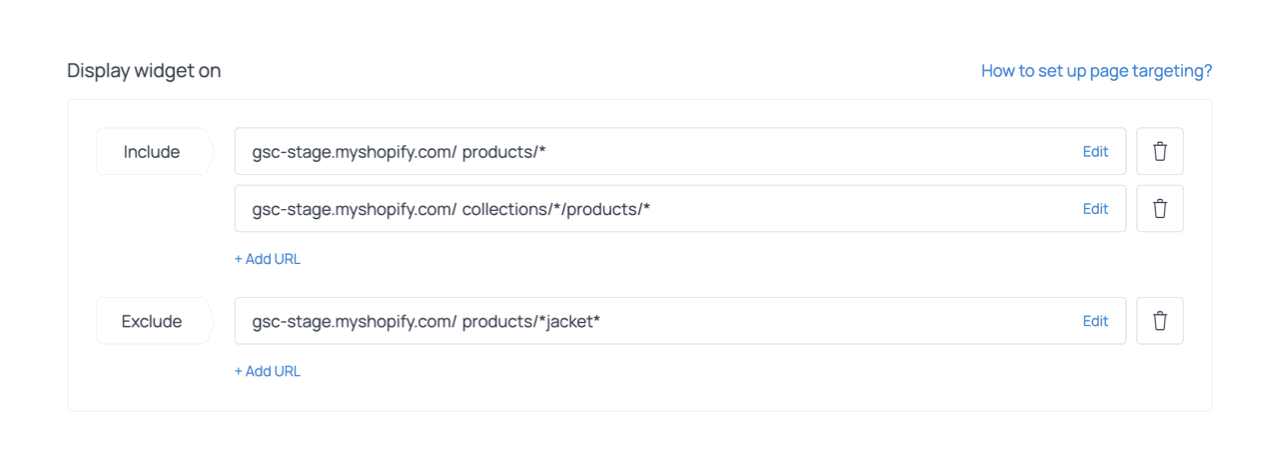Edit the products/*jacket* exclude rule
The height and width of the screenshot is (475, 1280).
pos(1095,321)
